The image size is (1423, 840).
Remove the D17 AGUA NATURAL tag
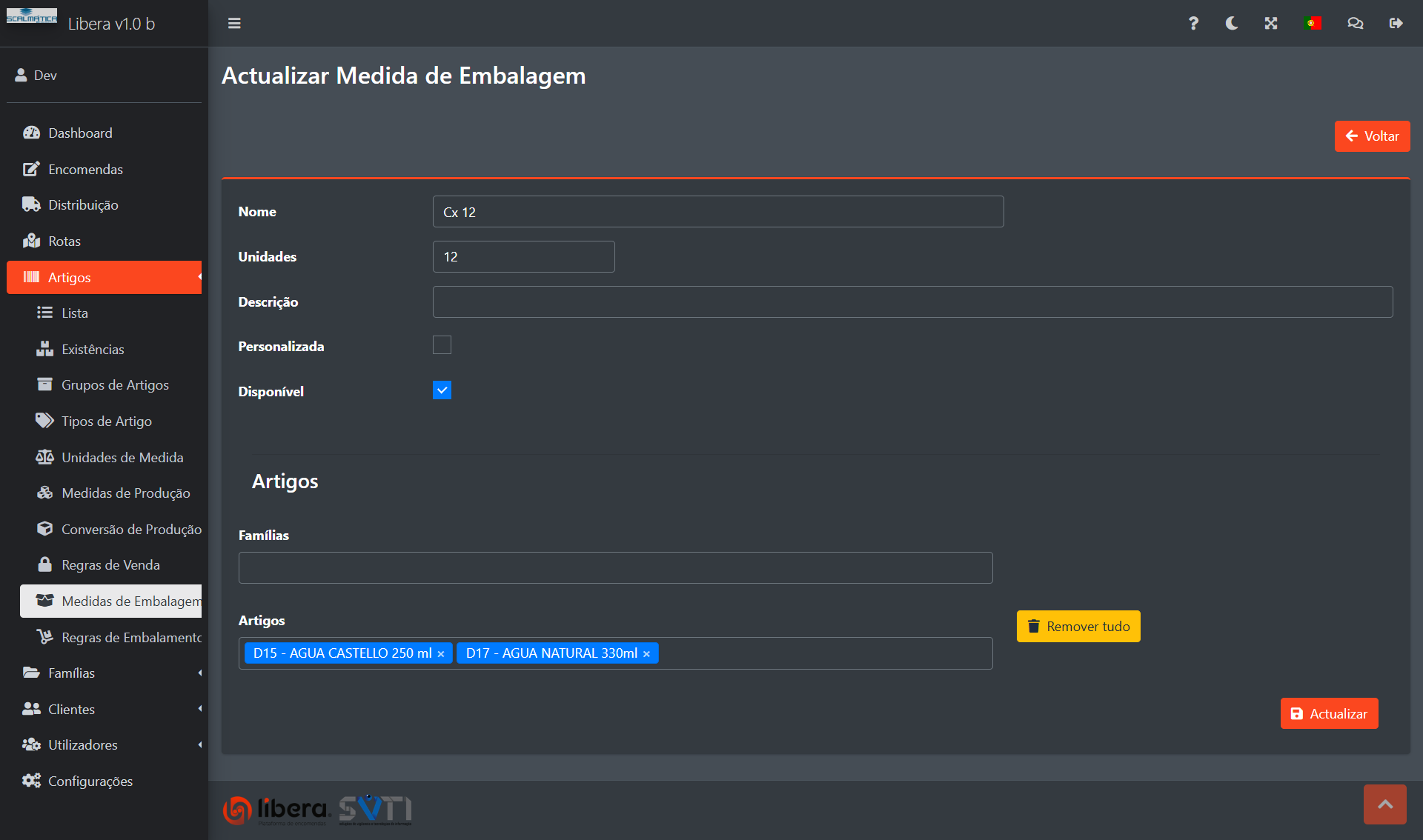coord(646,654)
